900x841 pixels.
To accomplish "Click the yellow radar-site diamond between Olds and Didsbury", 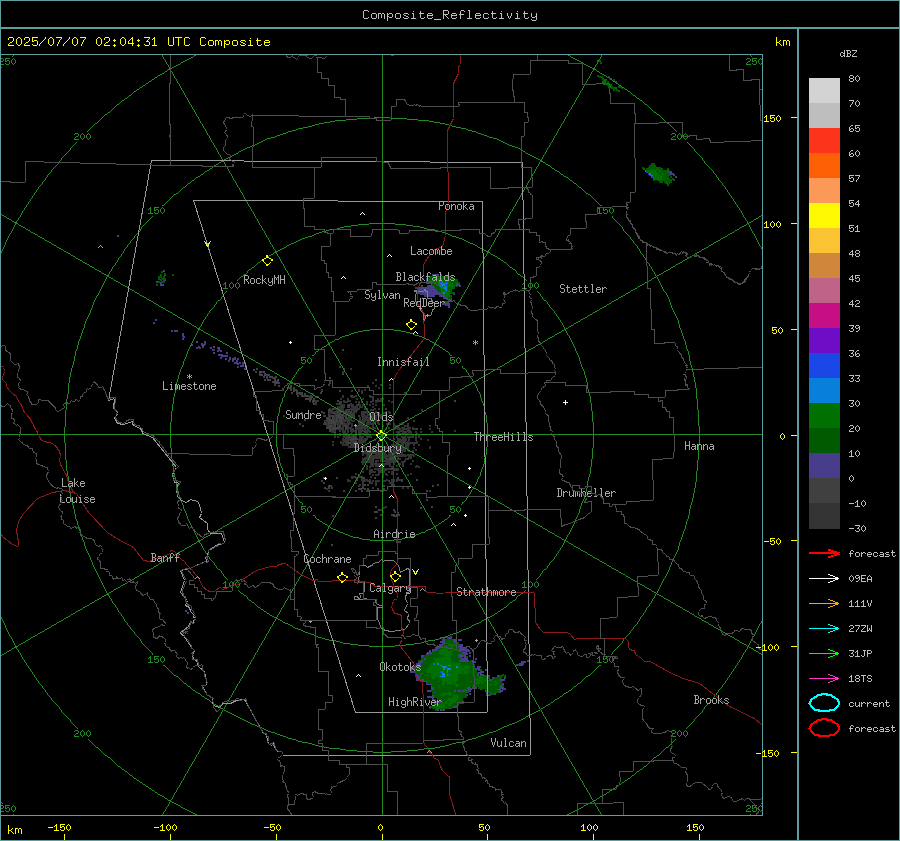I will pos(381,436).
